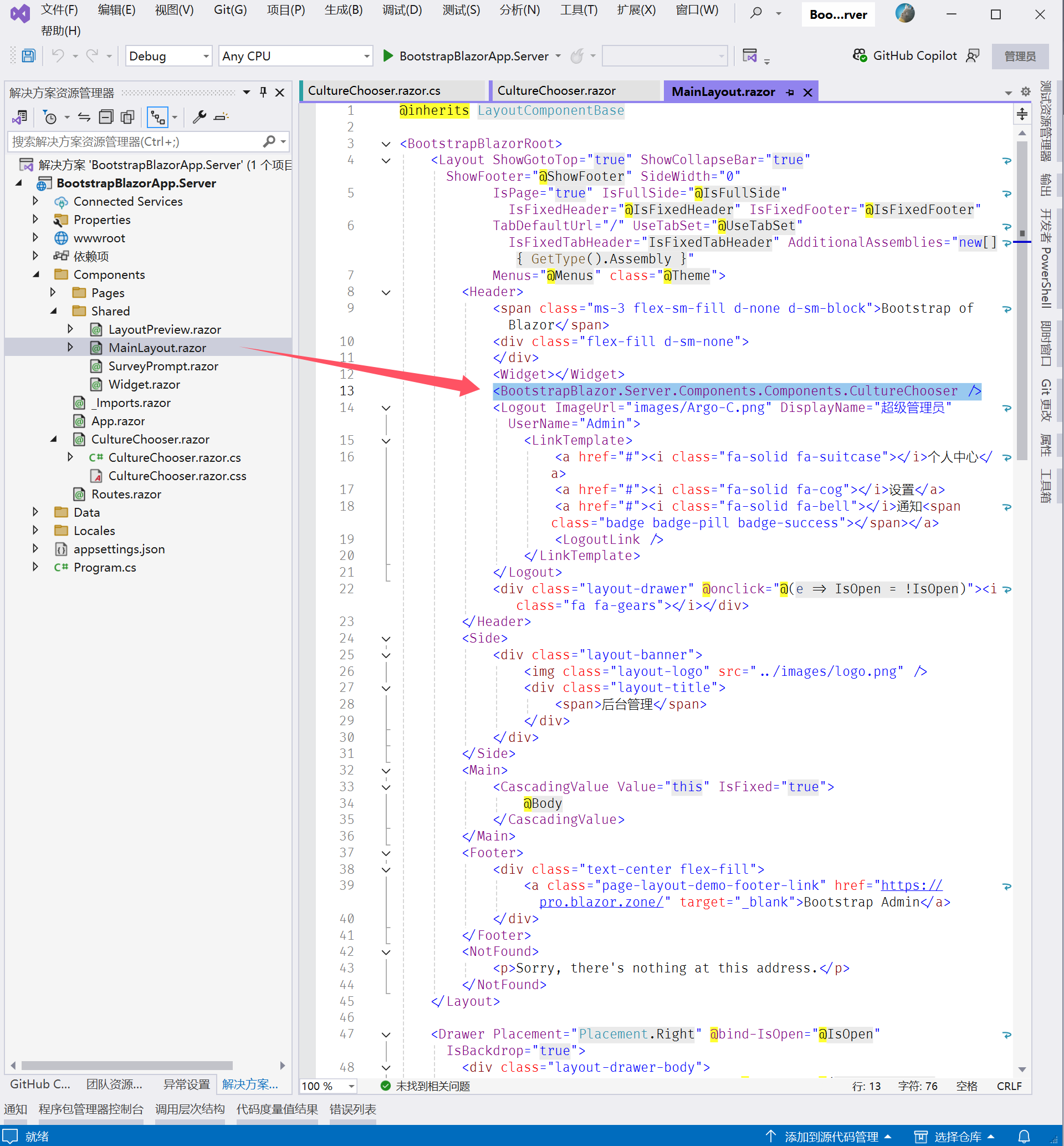
Task: Click the Solution Explorer horizontal scrollbar
Action: 127,1065
